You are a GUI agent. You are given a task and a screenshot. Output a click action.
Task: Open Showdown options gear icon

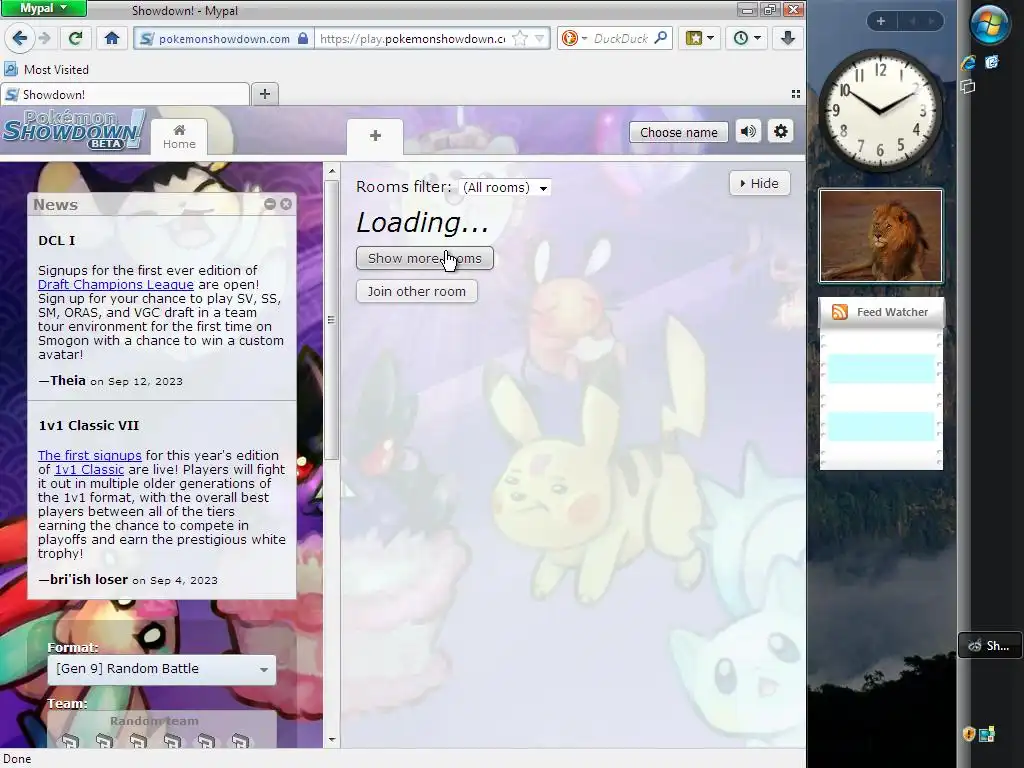(x=780, y=131)
